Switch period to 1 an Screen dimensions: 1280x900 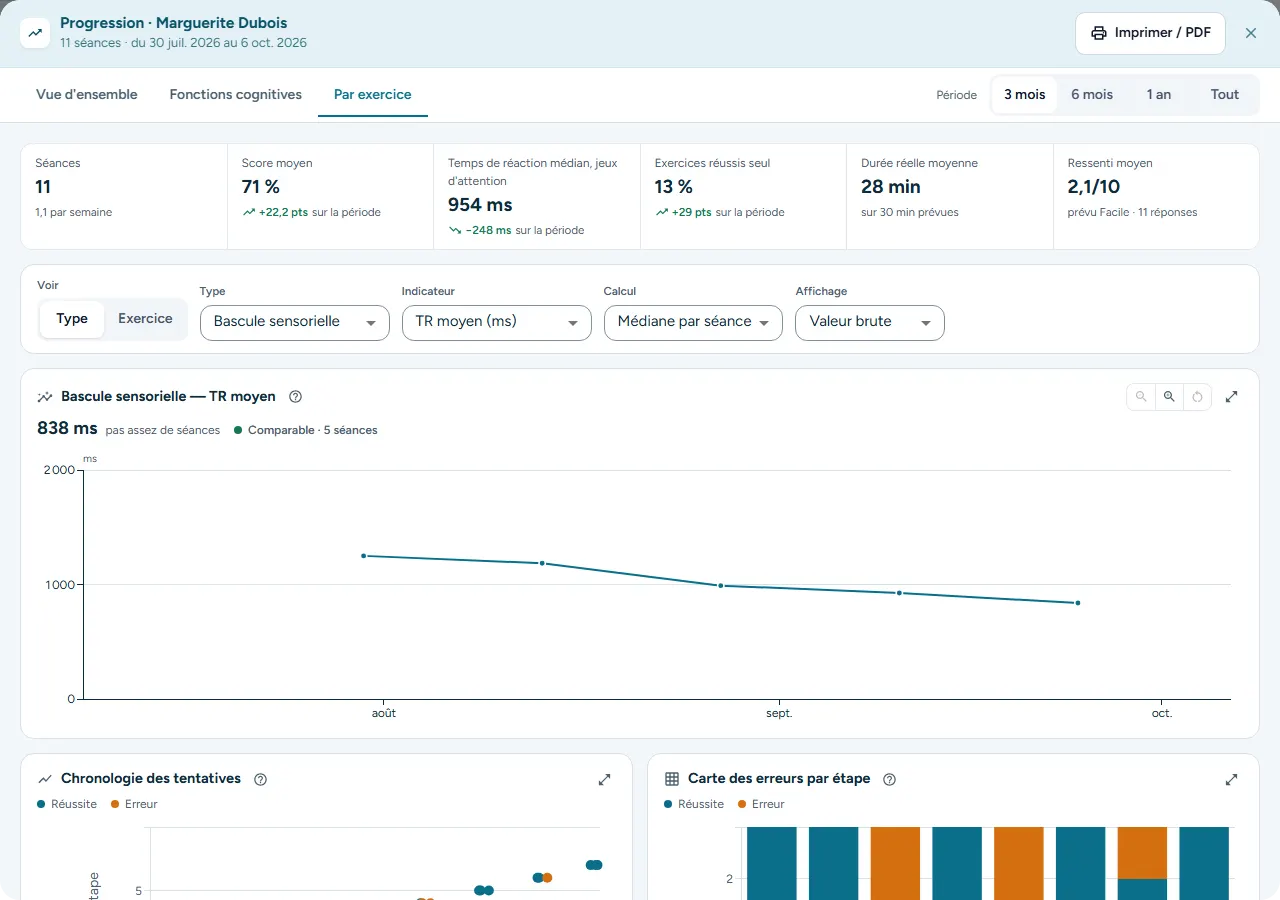tap(1159, 95)
